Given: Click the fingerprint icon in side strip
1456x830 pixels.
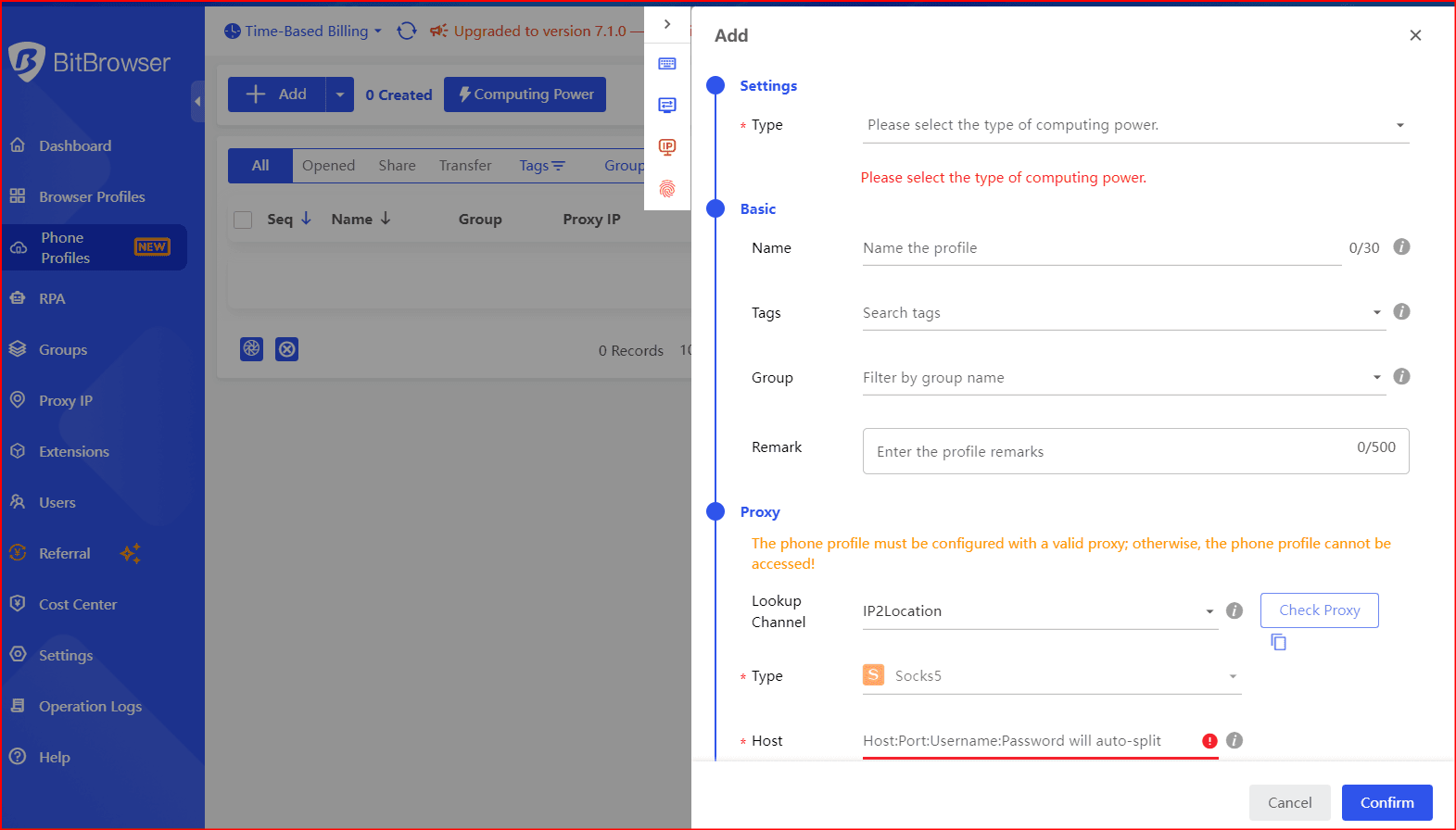Looking at the screenshot, I should 667,189.
